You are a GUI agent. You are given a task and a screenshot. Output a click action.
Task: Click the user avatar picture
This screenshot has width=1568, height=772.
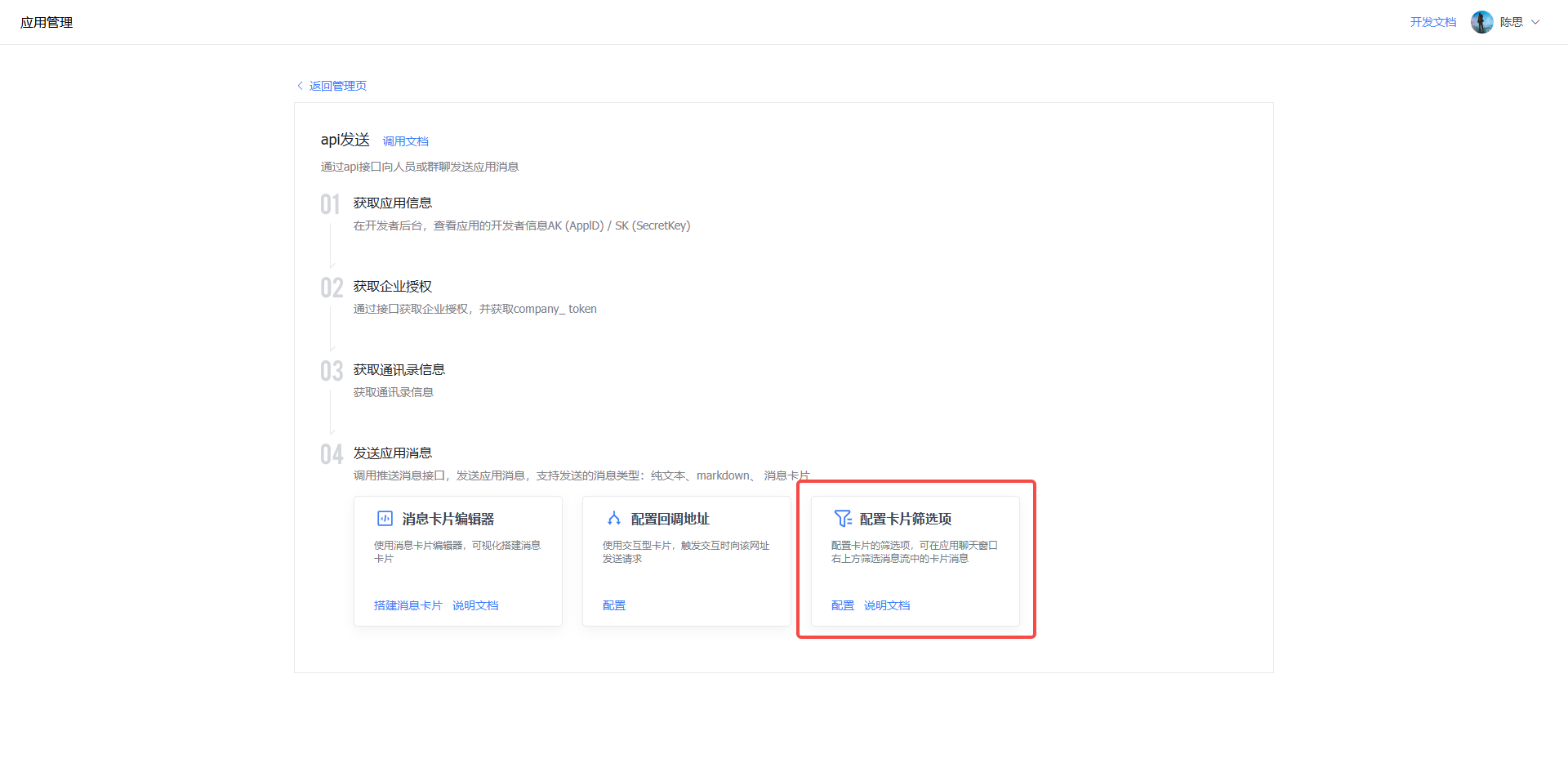(1481, 22)
